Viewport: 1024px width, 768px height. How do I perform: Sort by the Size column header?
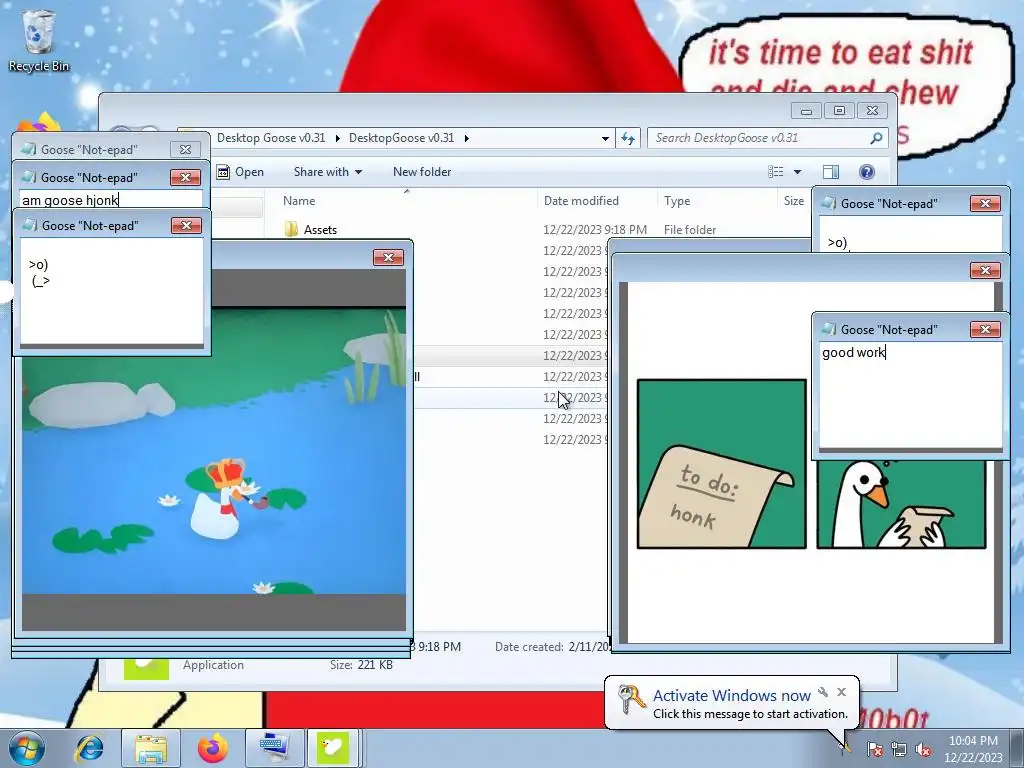click(x=793, y=200)
